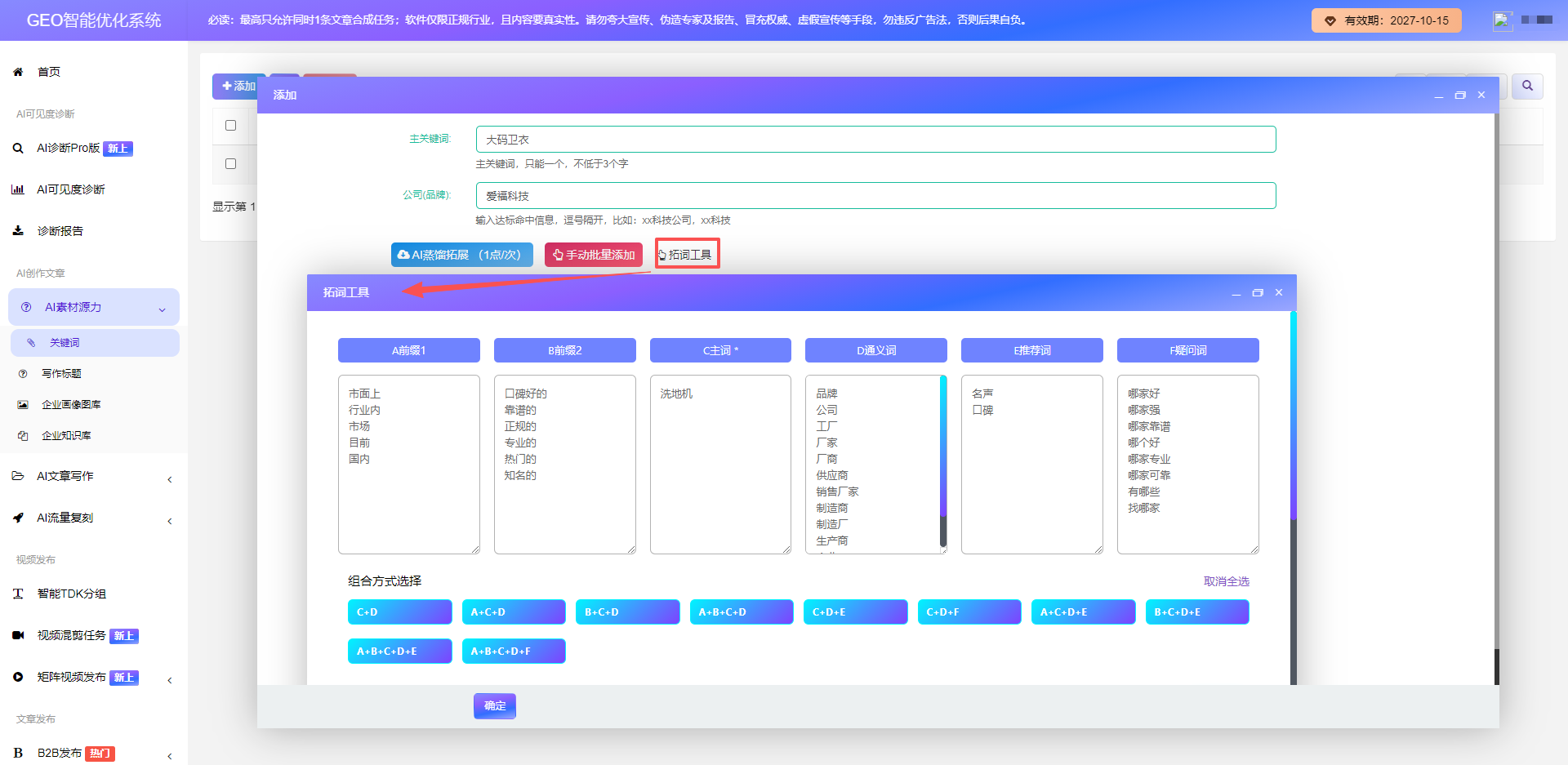The width and height of the screenshot is (1568, 765).
Task: Open the 写作标题 menu item
Action: 61,374
